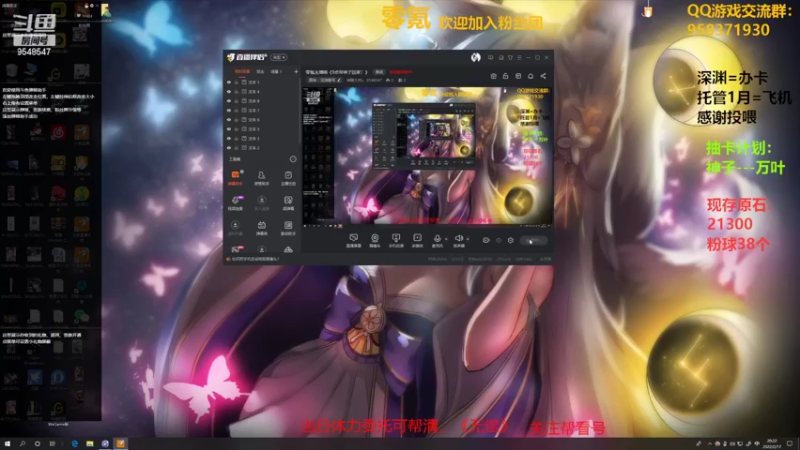Start the live broadcast with the pill button
800x450 pixels.
pyautogui.click(x=534, y=240)
